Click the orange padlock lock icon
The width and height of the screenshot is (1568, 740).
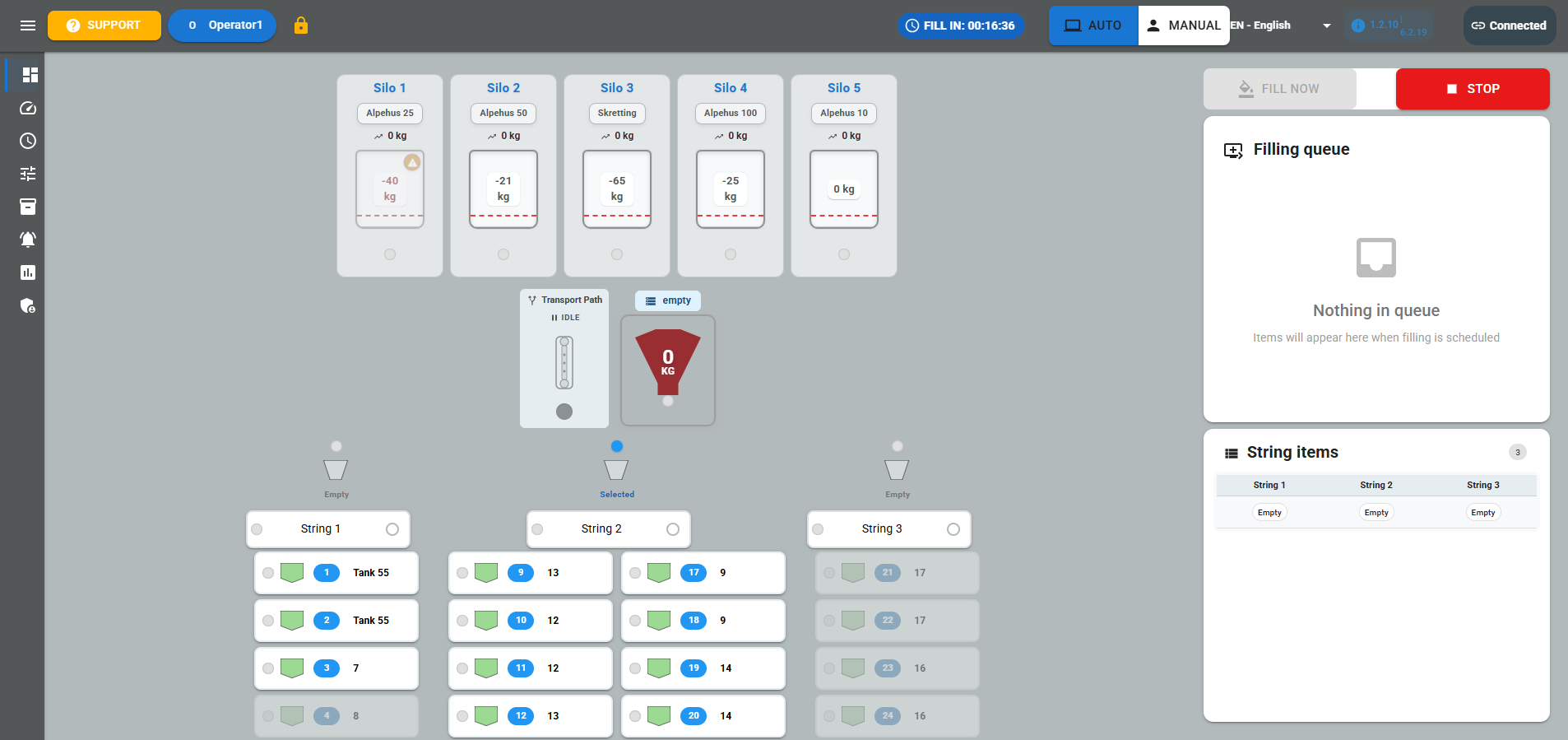(x=301, y=26)
